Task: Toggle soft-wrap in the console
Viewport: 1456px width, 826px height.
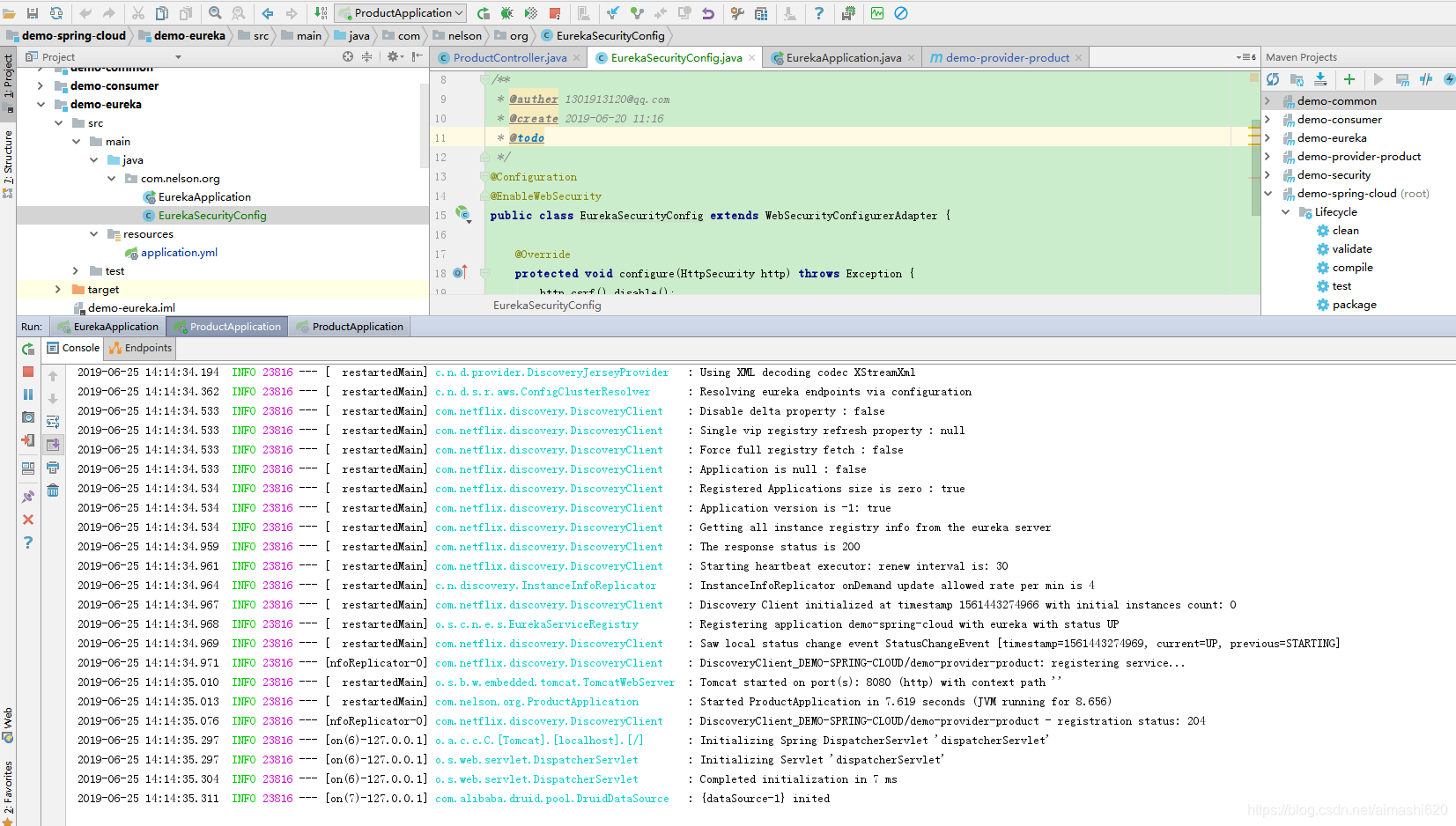Action: pyautogui.click(x=53, y=422)
